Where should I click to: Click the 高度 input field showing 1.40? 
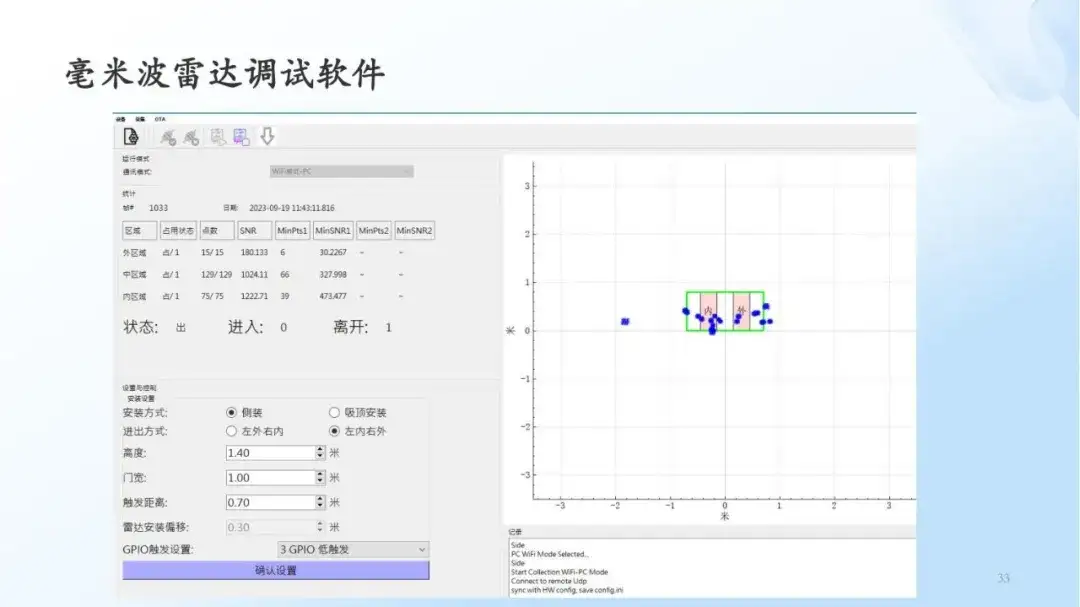(x=271, y=453)
